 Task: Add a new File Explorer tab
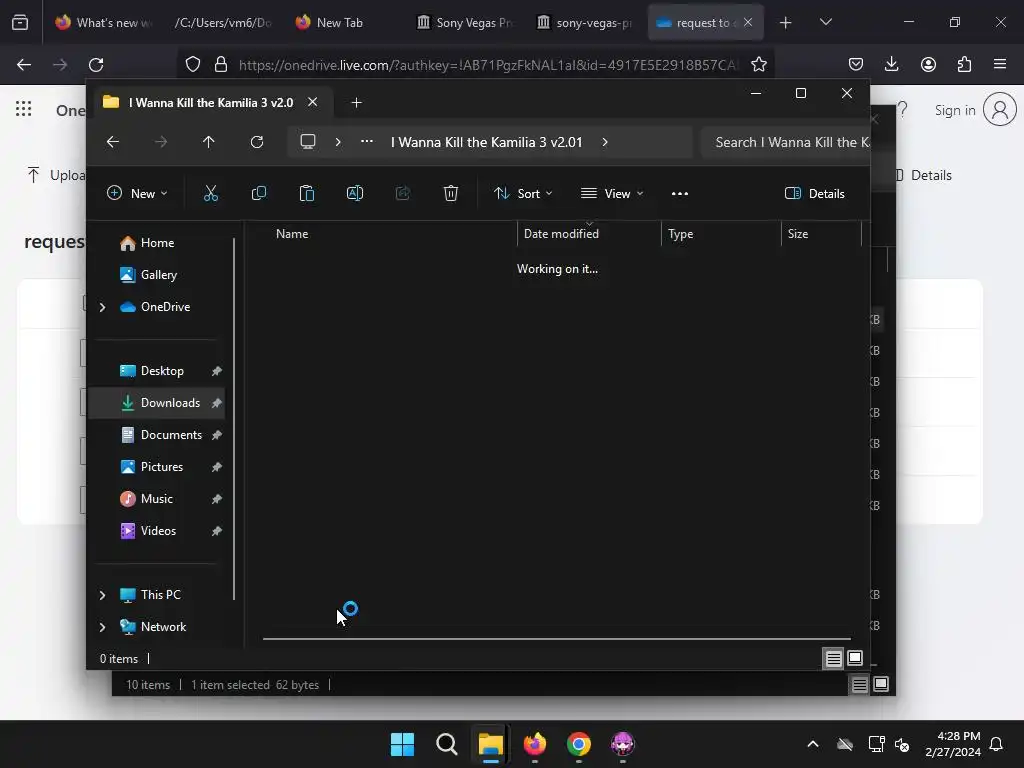tap(357, 103)
